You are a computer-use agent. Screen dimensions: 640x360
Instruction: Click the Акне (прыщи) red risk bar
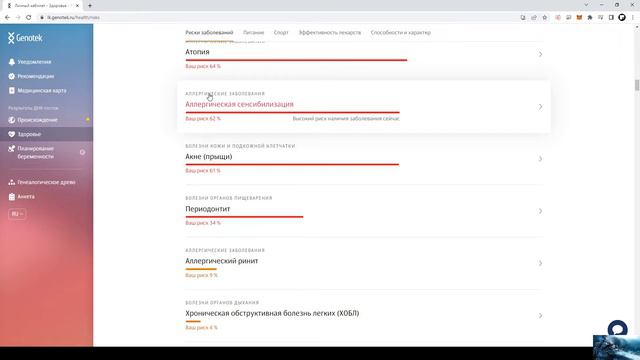point(292,164)
